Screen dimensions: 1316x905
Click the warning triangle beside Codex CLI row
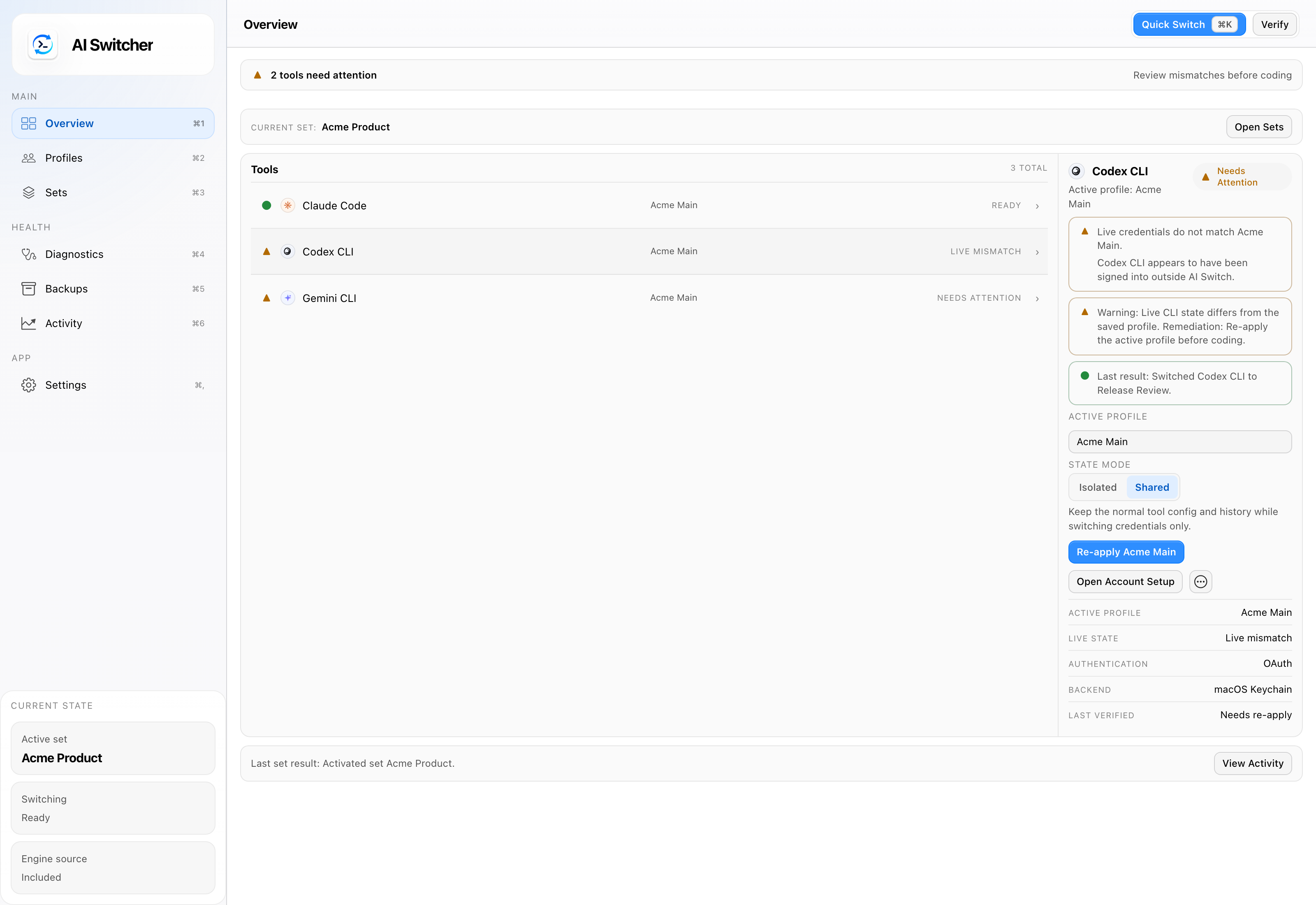pos(266,251)
